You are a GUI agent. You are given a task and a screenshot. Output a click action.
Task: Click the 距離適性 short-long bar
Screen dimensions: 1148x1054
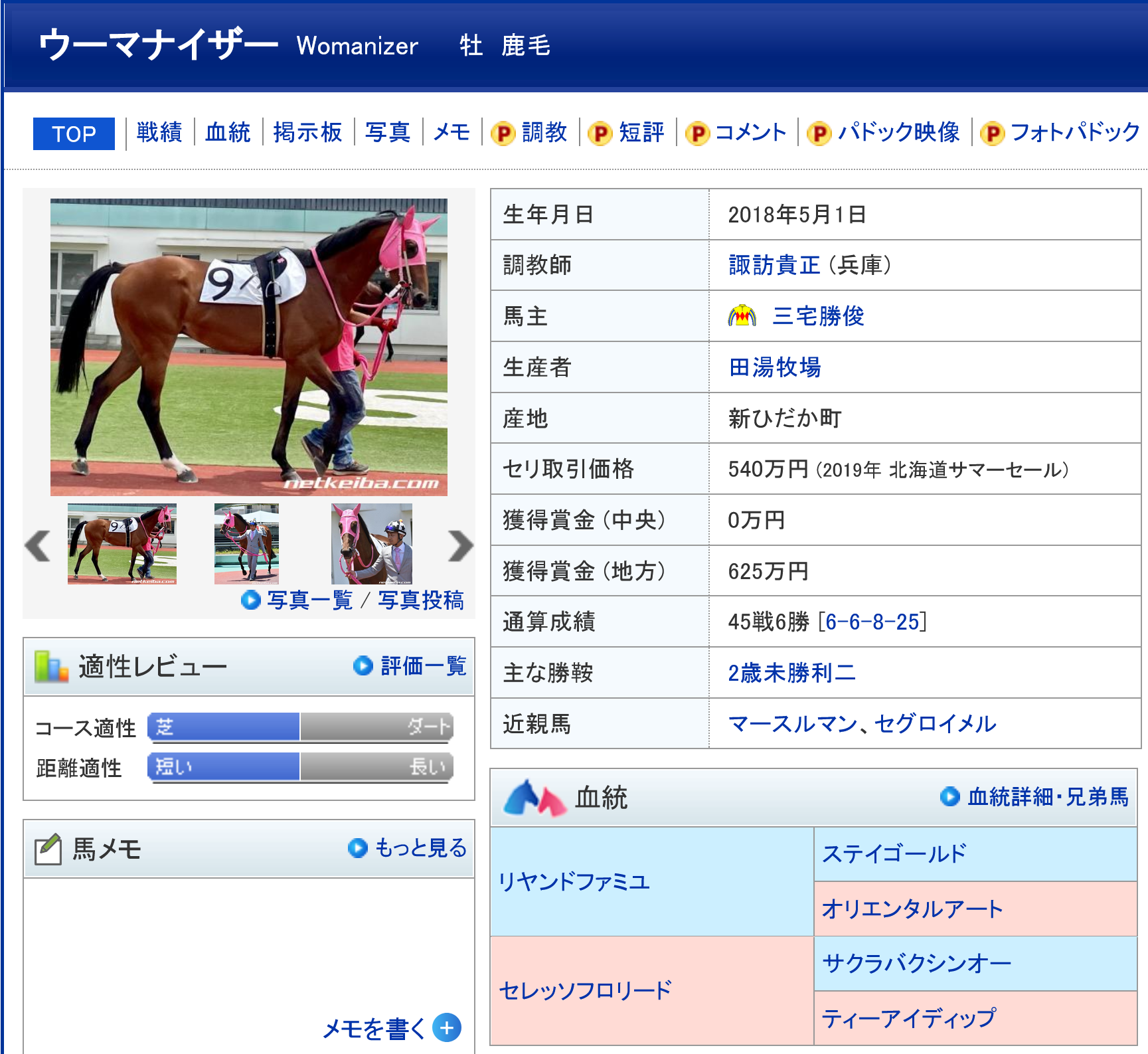pos(300,767)
